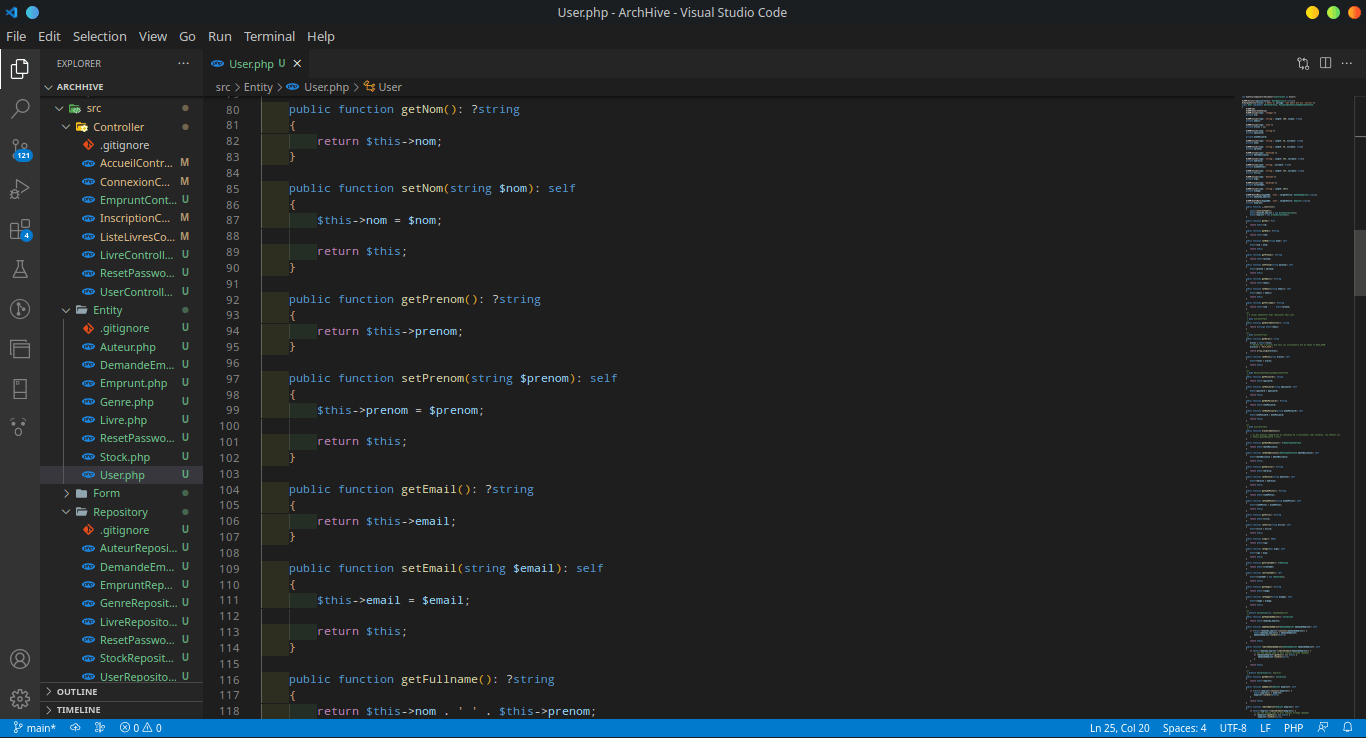
Task: Click the split editor right icon
Action: point(1325,63)
